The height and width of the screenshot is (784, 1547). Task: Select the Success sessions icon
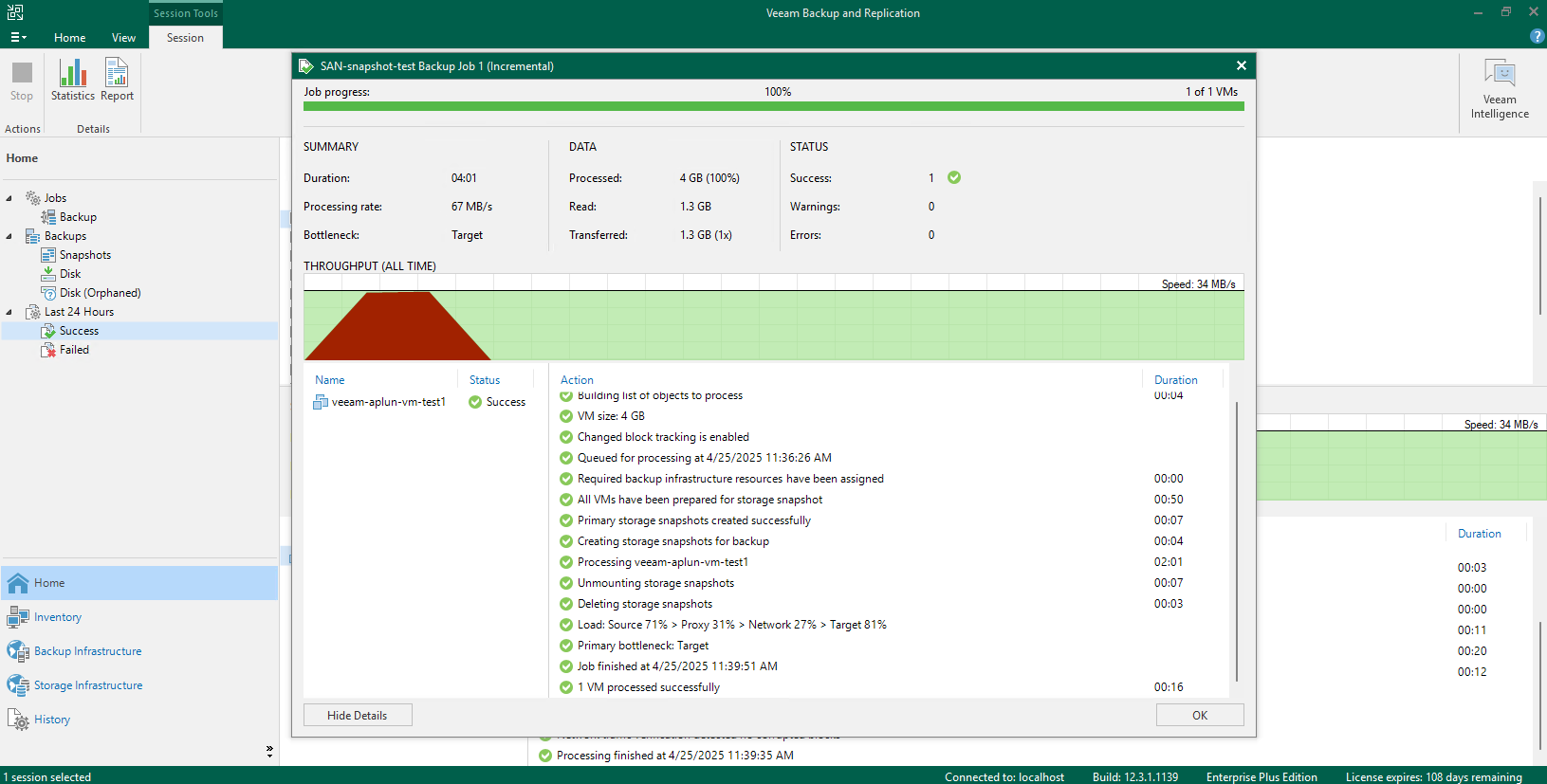point(48,331)
